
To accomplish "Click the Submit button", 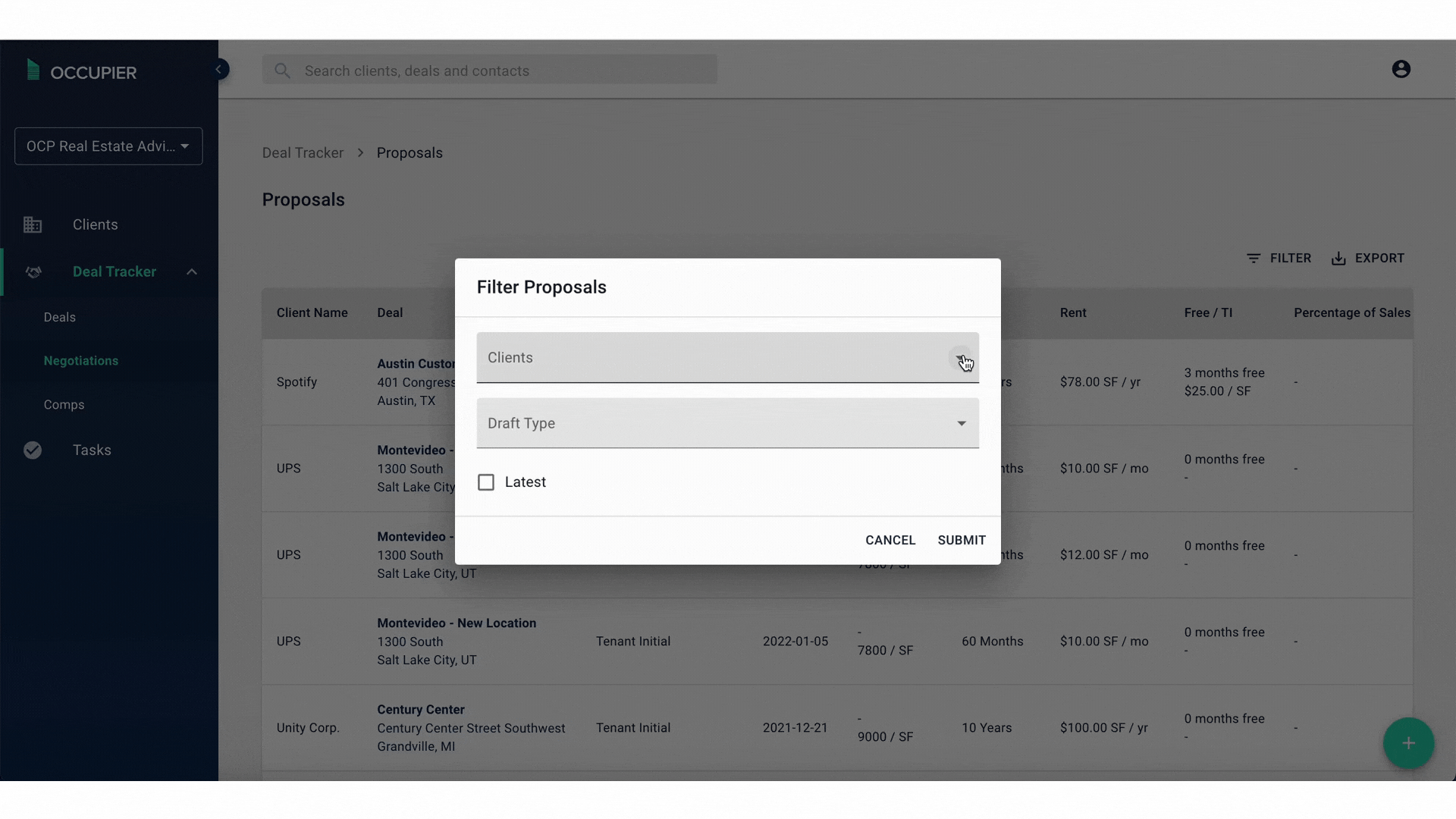I will coord(961,540).
